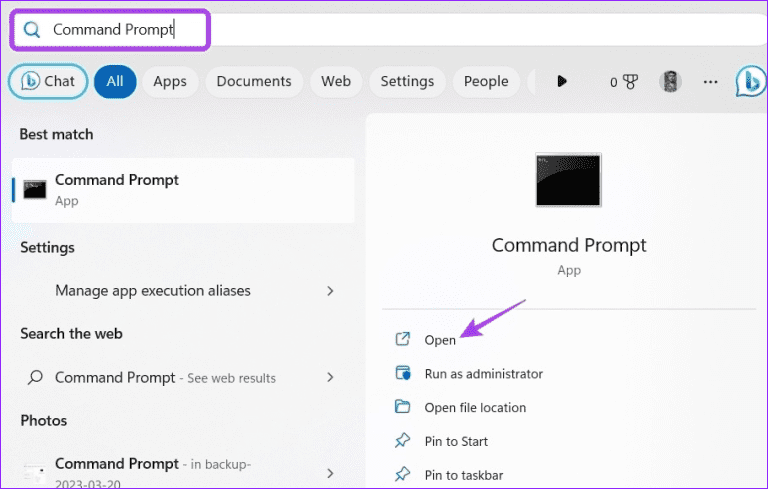768x489 pixels.
Task: Click Open to launch Command Prompt
Action: point(440,340)
